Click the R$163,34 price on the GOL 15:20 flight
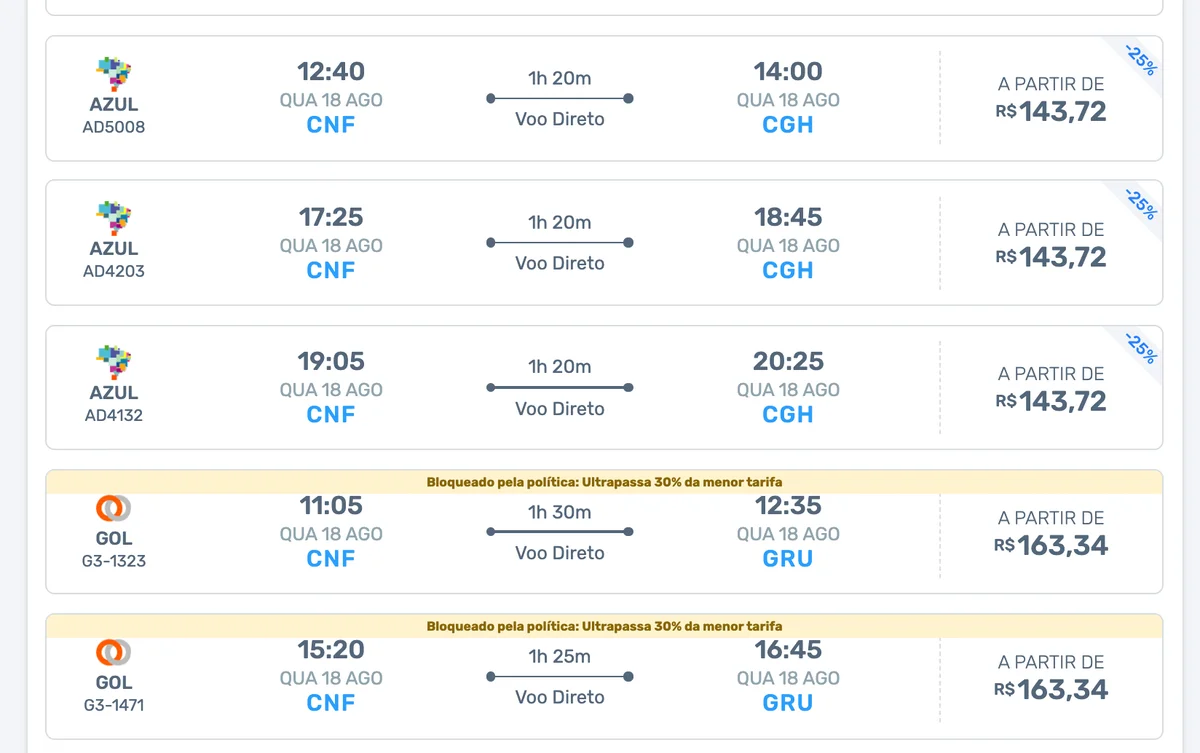The height and width of the screenshot is (753, 1200). (x=1051, y=690)
